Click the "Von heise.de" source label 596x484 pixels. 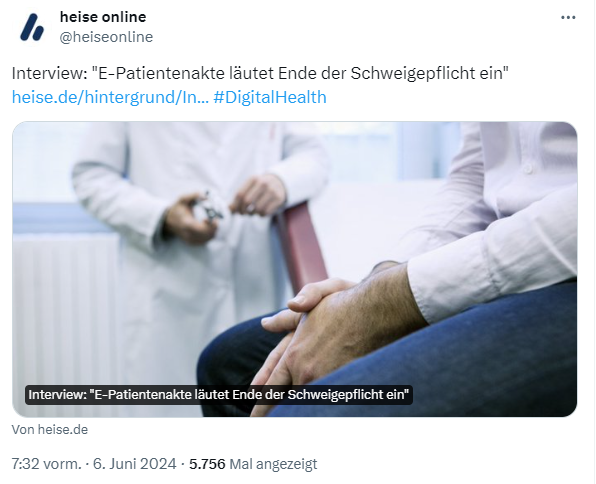tap(50, 430)
